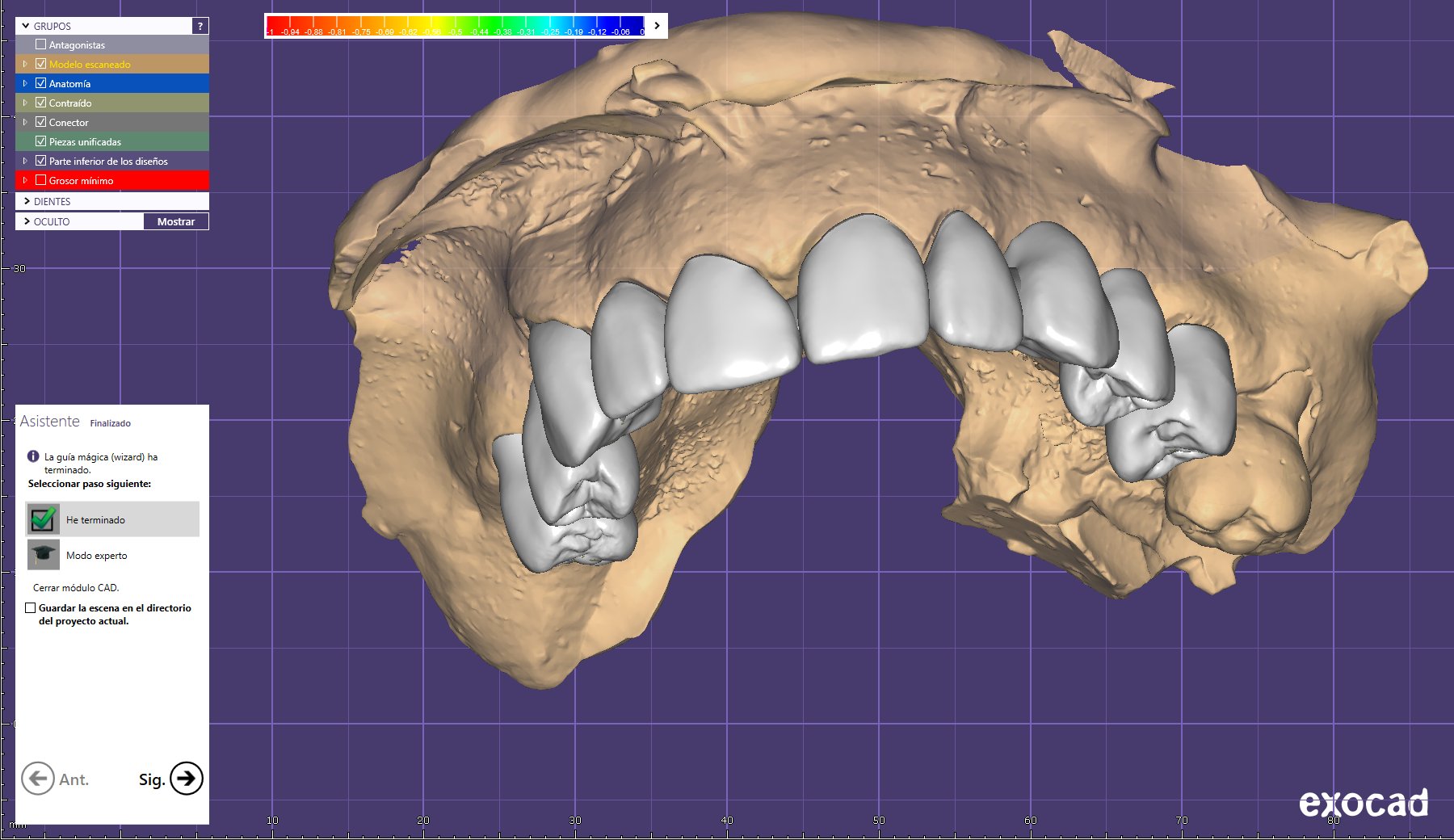Click the Seleccionar paso siguiente: label
The height and width of the screenshot is (840, 1454).
(90, 484)
